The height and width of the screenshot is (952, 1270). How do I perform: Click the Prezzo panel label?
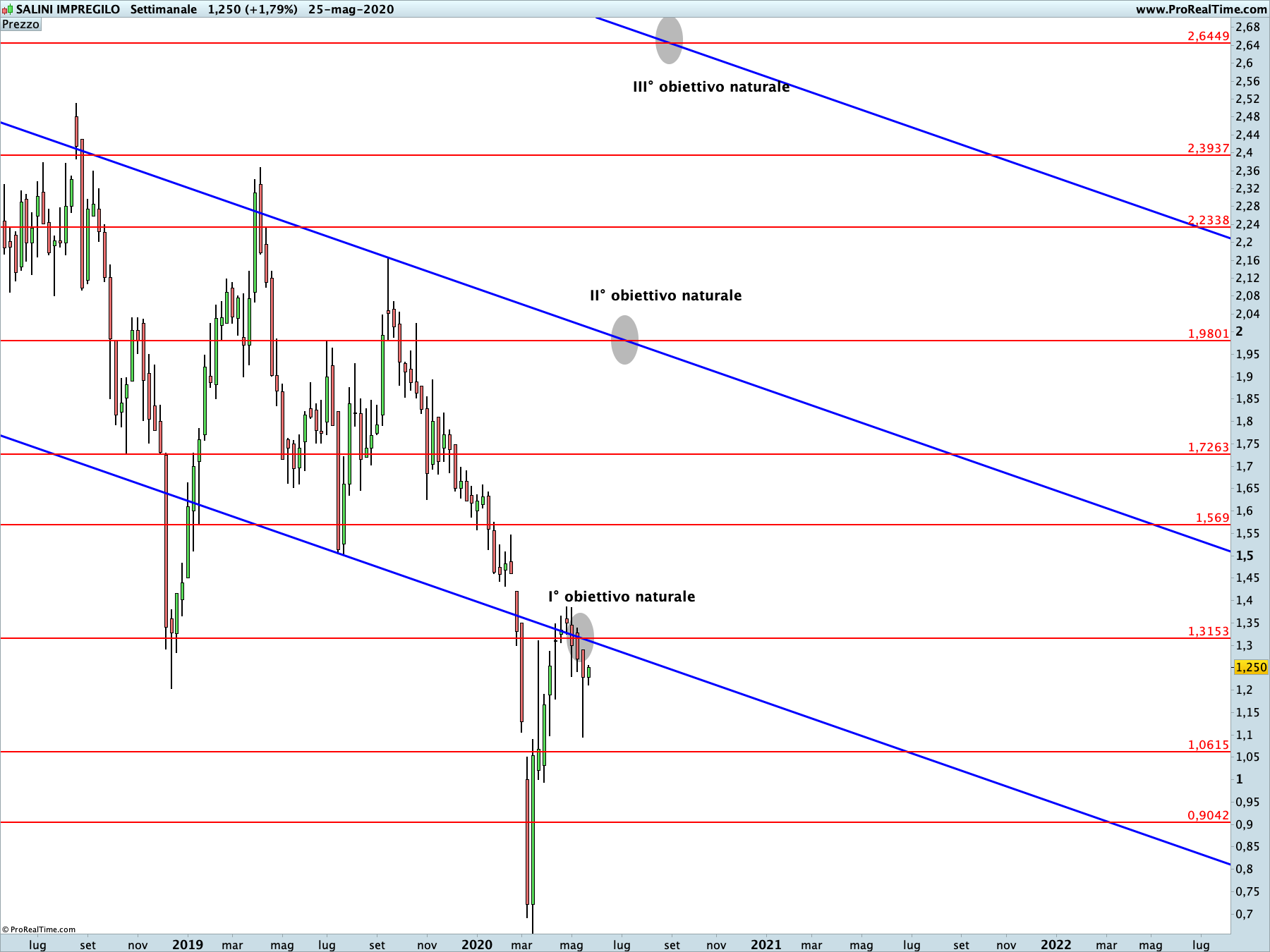pos(21,25)
